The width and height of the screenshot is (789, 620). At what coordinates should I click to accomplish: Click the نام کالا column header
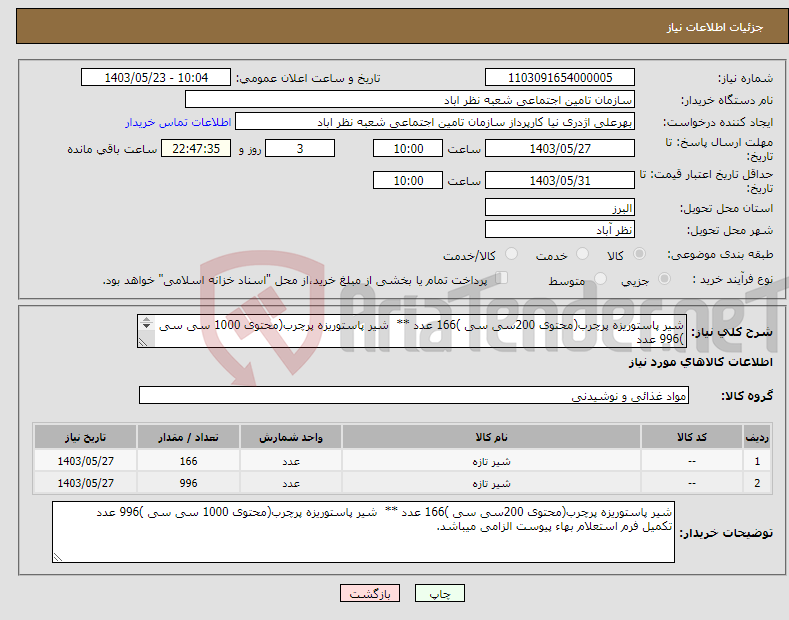click(491, 437)
